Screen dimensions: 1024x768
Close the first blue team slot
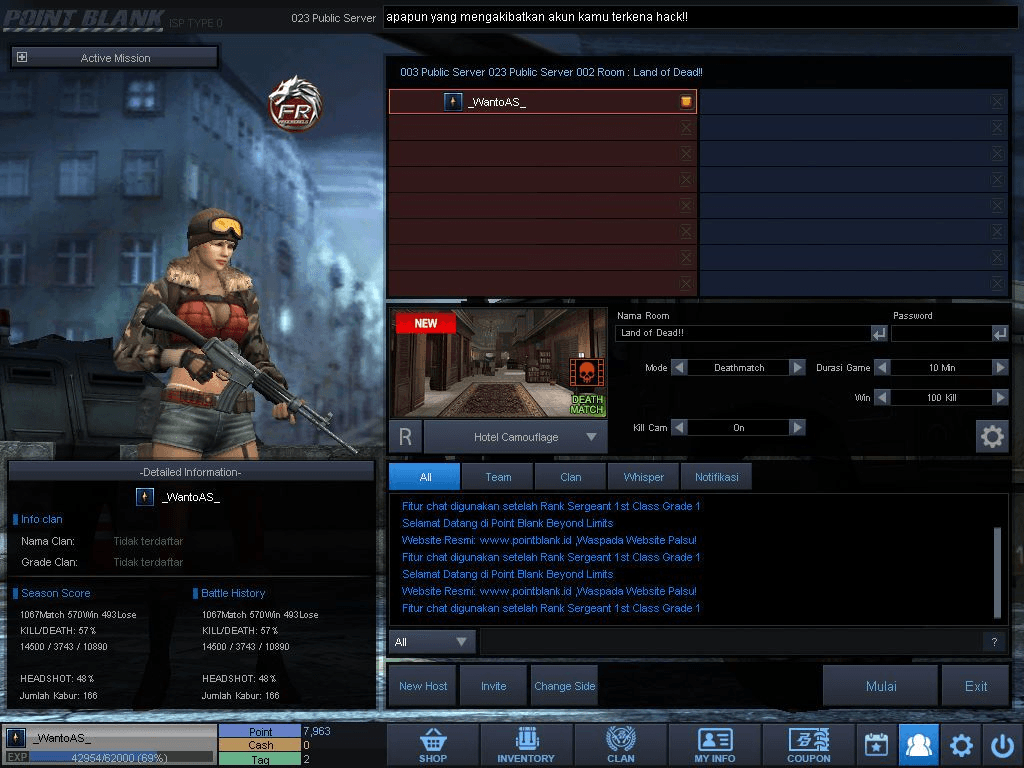(x=997, y=101)
